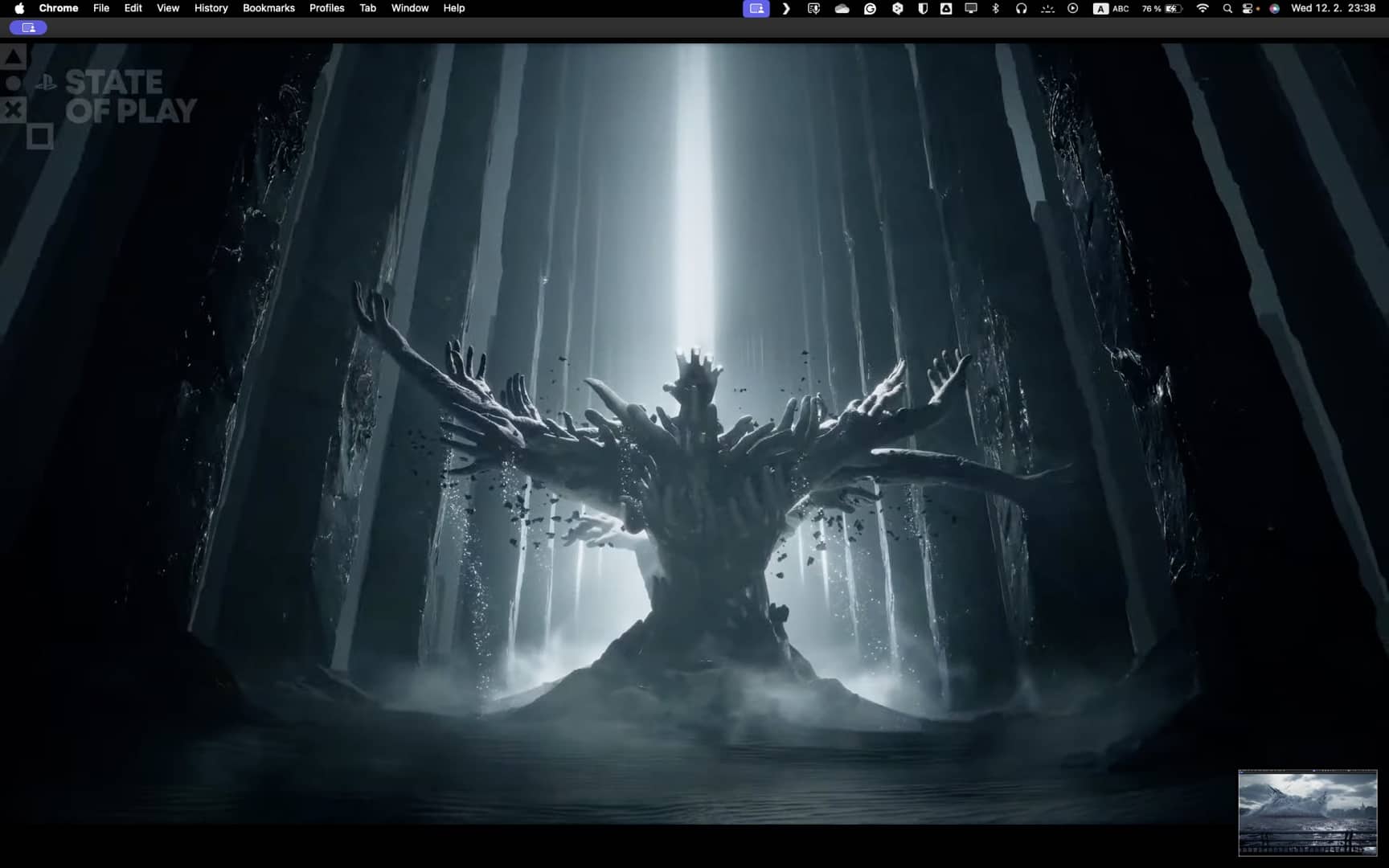Open the Window menu
The image size is (1389, 868).
[410, 8]
